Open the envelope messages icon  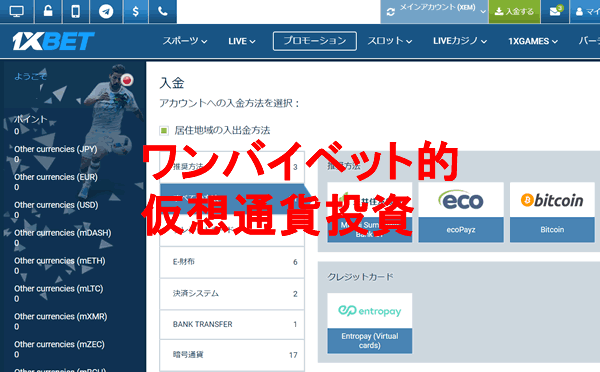[555, 11]
